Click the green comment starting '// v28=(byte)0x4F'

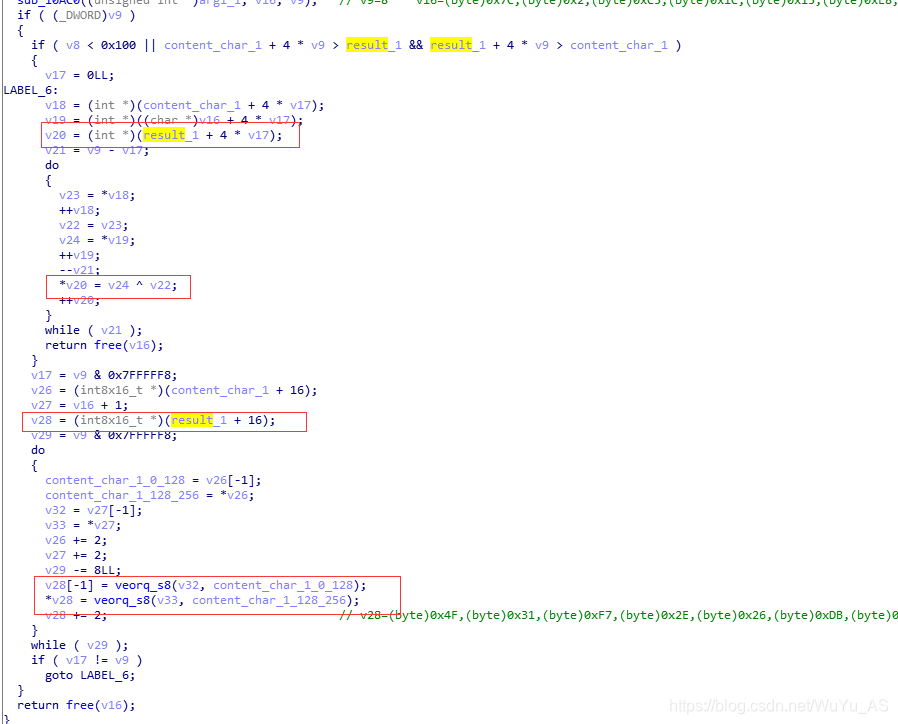coord(618,615)
